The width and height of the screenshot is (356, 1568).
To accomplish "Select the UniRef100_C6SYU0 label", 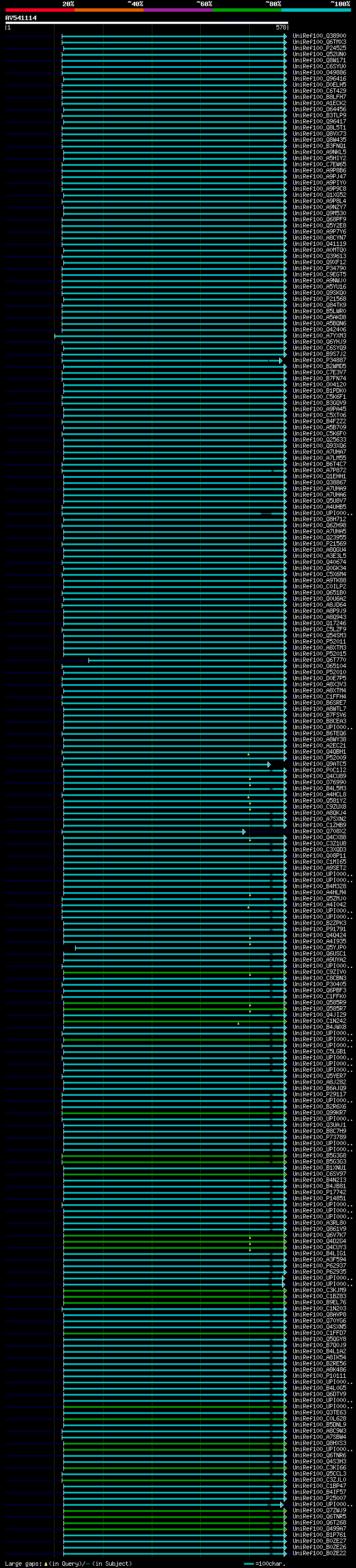I will coord(319,66).
